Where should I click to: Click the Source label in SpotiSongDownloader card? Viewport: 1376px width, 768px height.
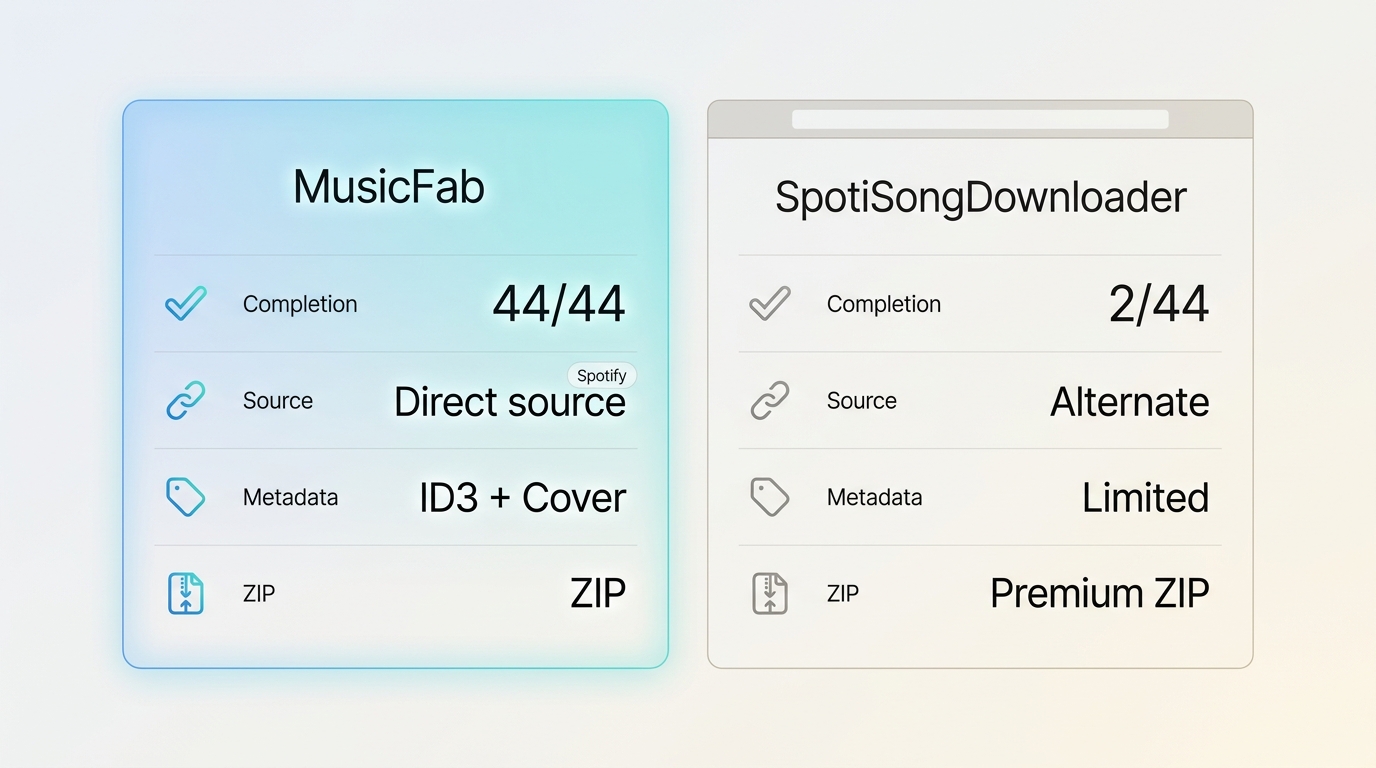[x=862, y=401]
